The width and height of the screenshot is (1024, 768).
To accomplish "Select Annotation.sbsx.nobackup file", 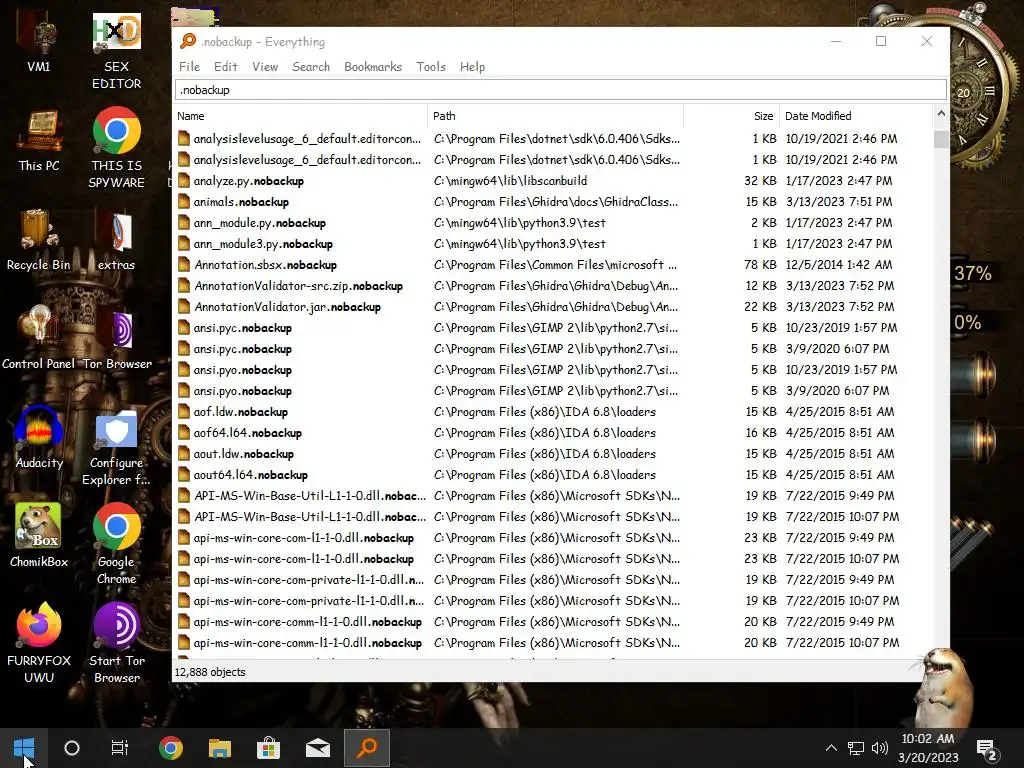I will tap(553, 264).
